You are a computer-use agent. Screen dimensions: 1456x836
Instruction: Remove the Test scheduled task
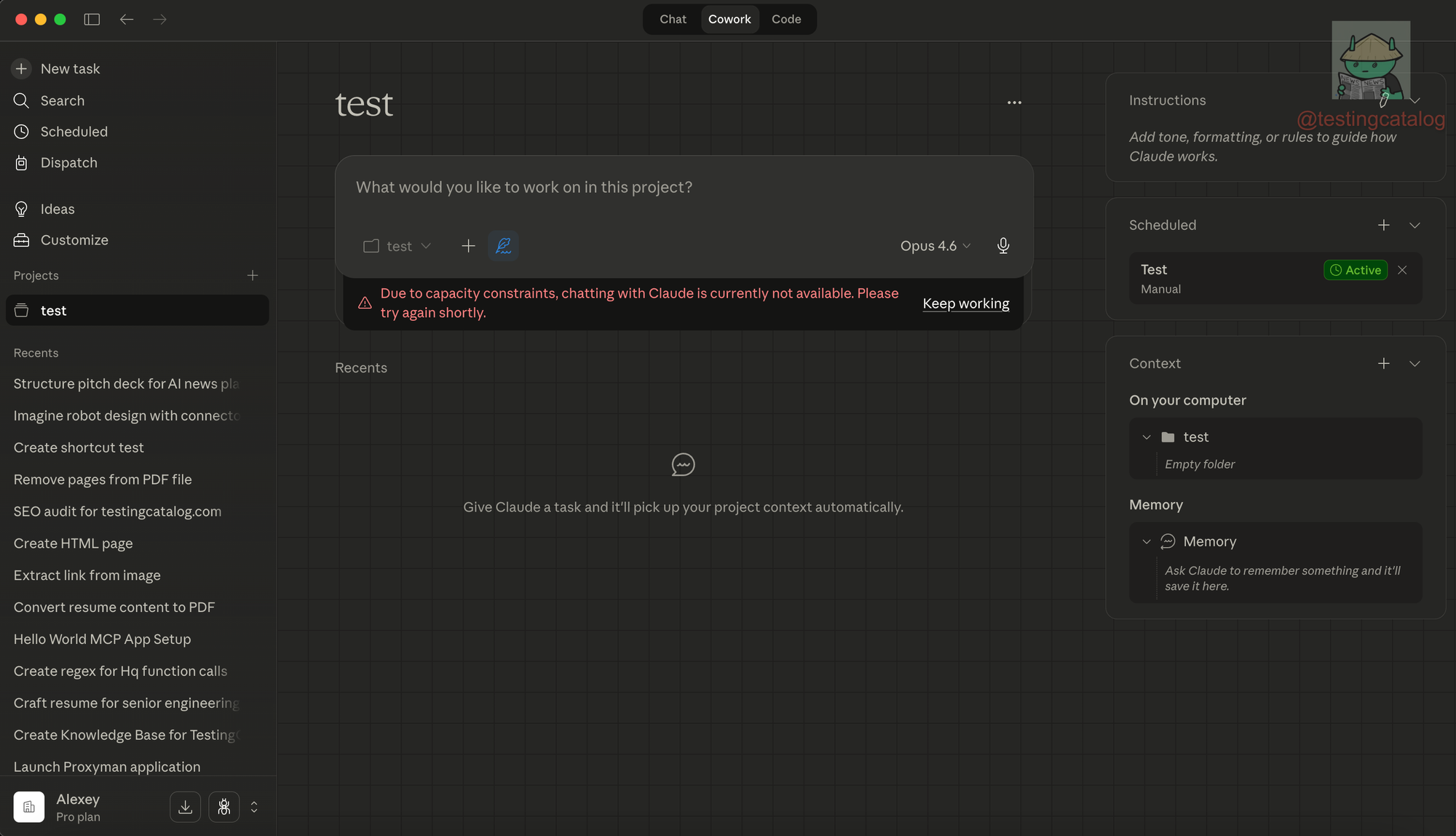[x=1402, y=270]
